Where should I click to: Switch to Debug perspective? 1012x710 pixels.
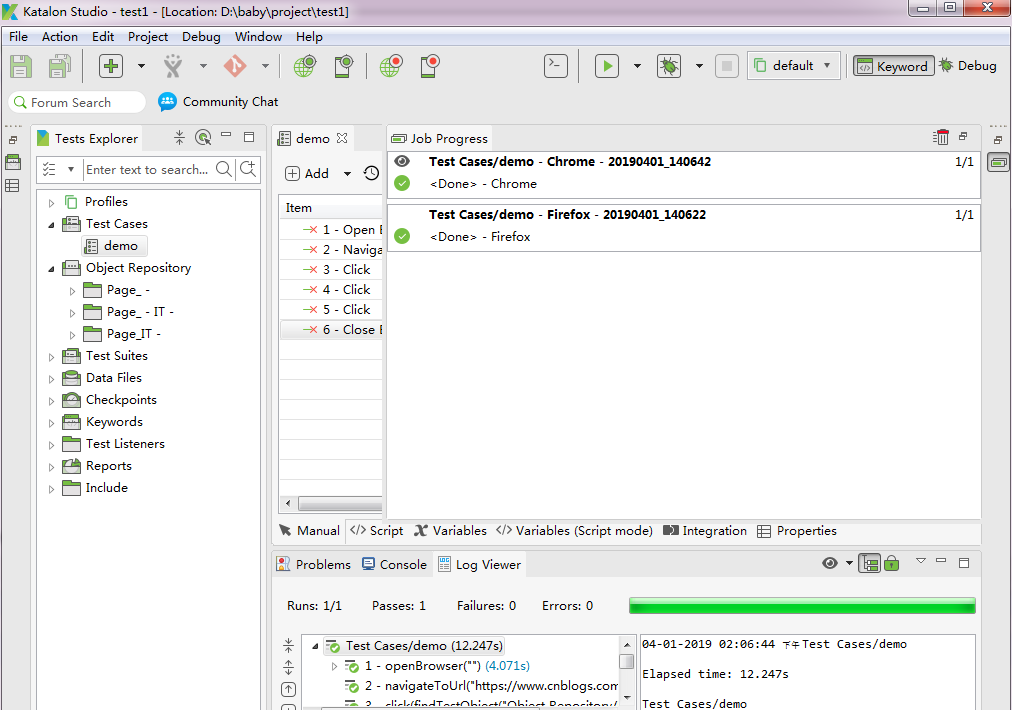pos(968,66)
